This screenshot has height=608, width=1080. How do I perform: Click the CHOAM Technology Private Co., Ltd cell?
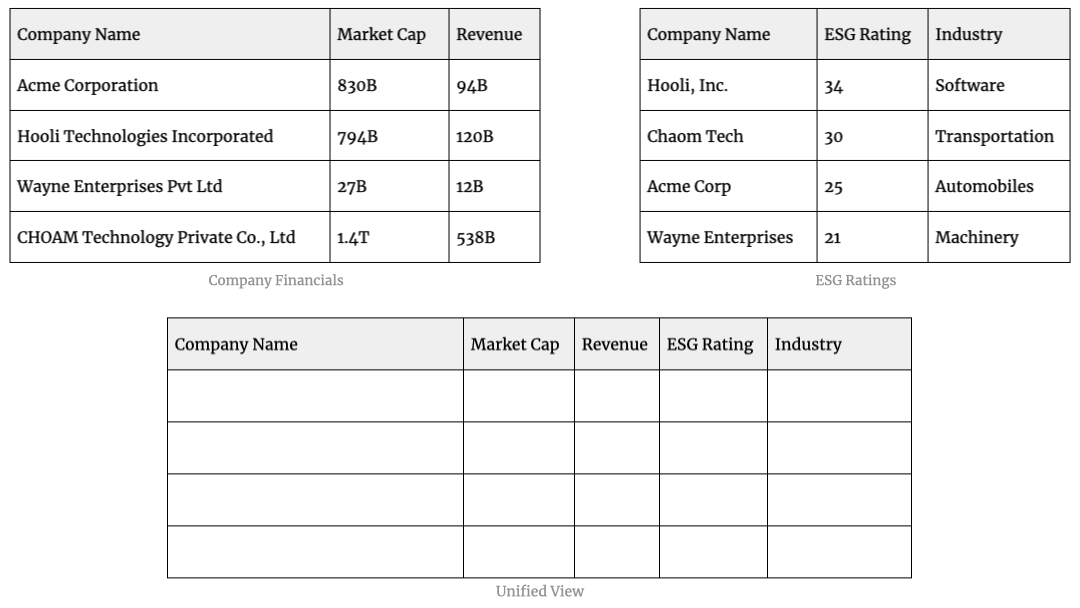click(170, 237)
